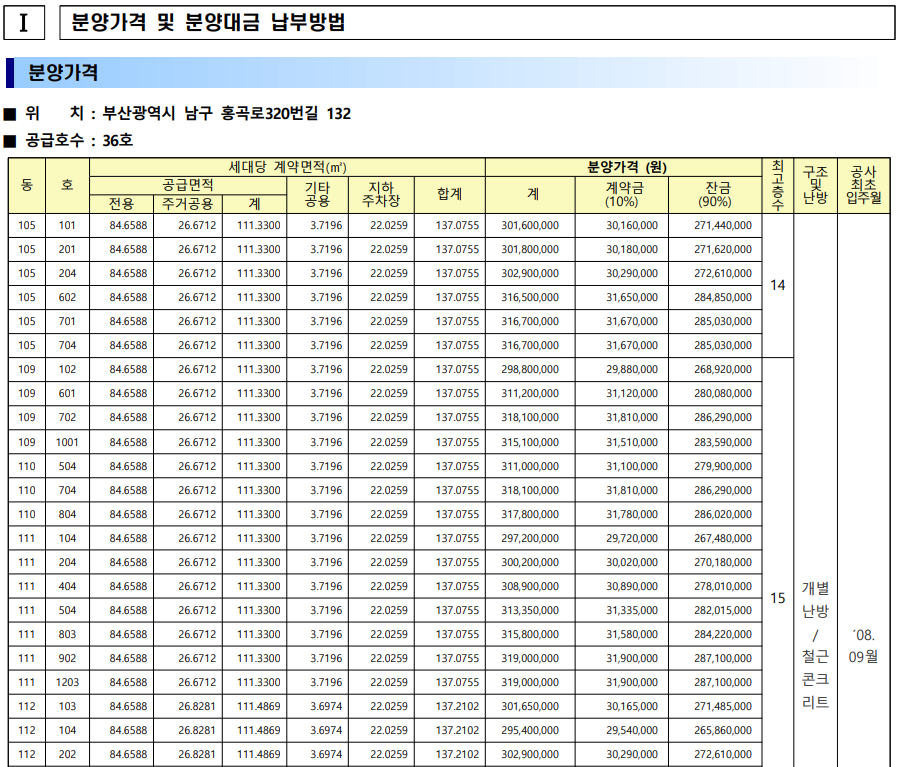Viewport: 919px width, 767px height.
Task: Select the '동' column header
Action: pyautogui.click(x=27, y=185)
